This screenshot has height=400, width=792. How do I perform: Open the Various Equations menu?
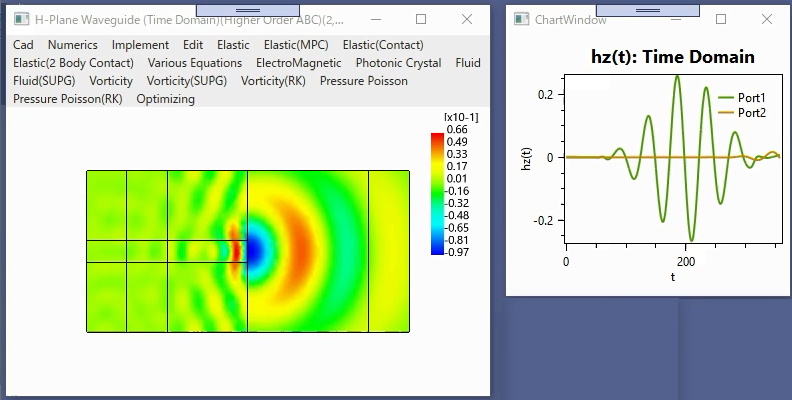tap(195, 63)
